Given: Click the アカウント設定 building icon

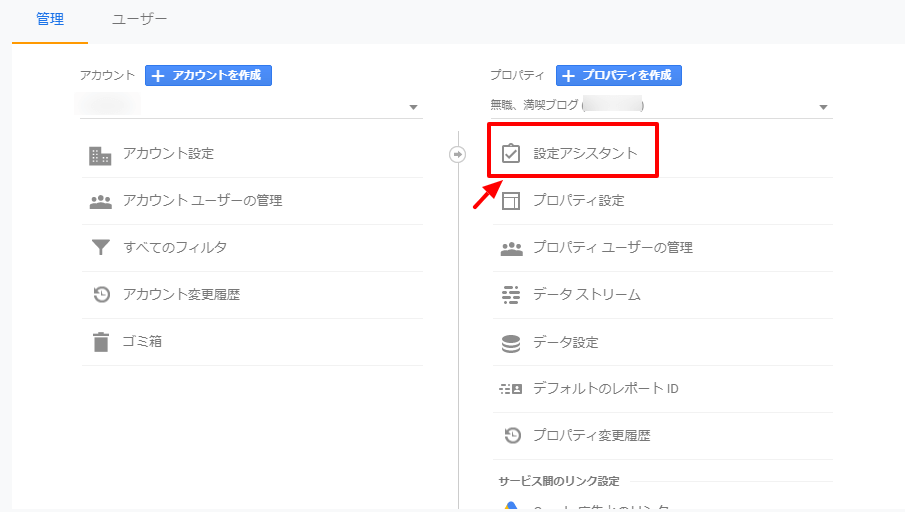Looking at the screenshot, I should pyautogui.click(x=100, y=155).
